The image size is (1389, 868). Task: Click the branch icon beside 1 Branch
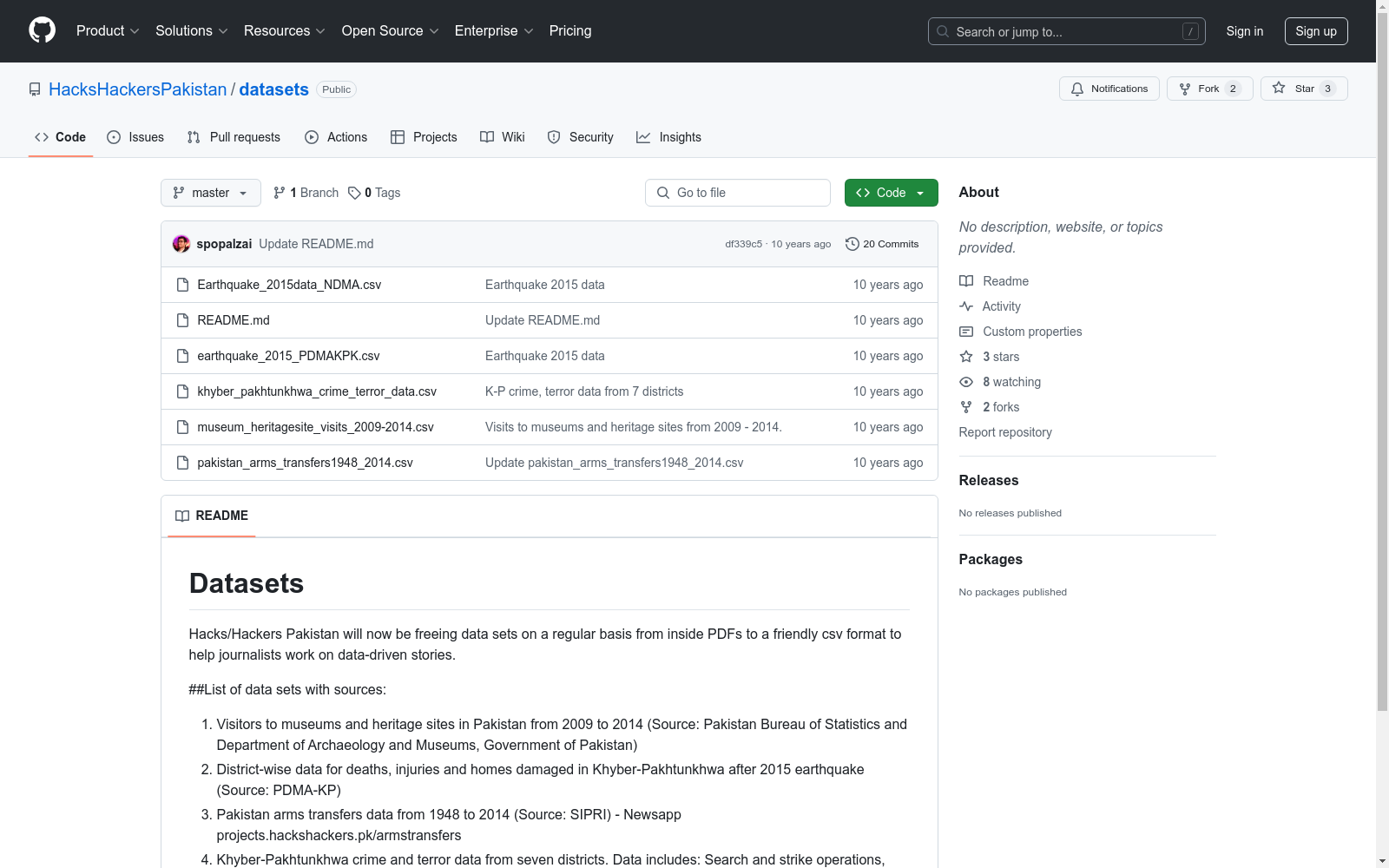pyautogui.click(x=280, y=193)
